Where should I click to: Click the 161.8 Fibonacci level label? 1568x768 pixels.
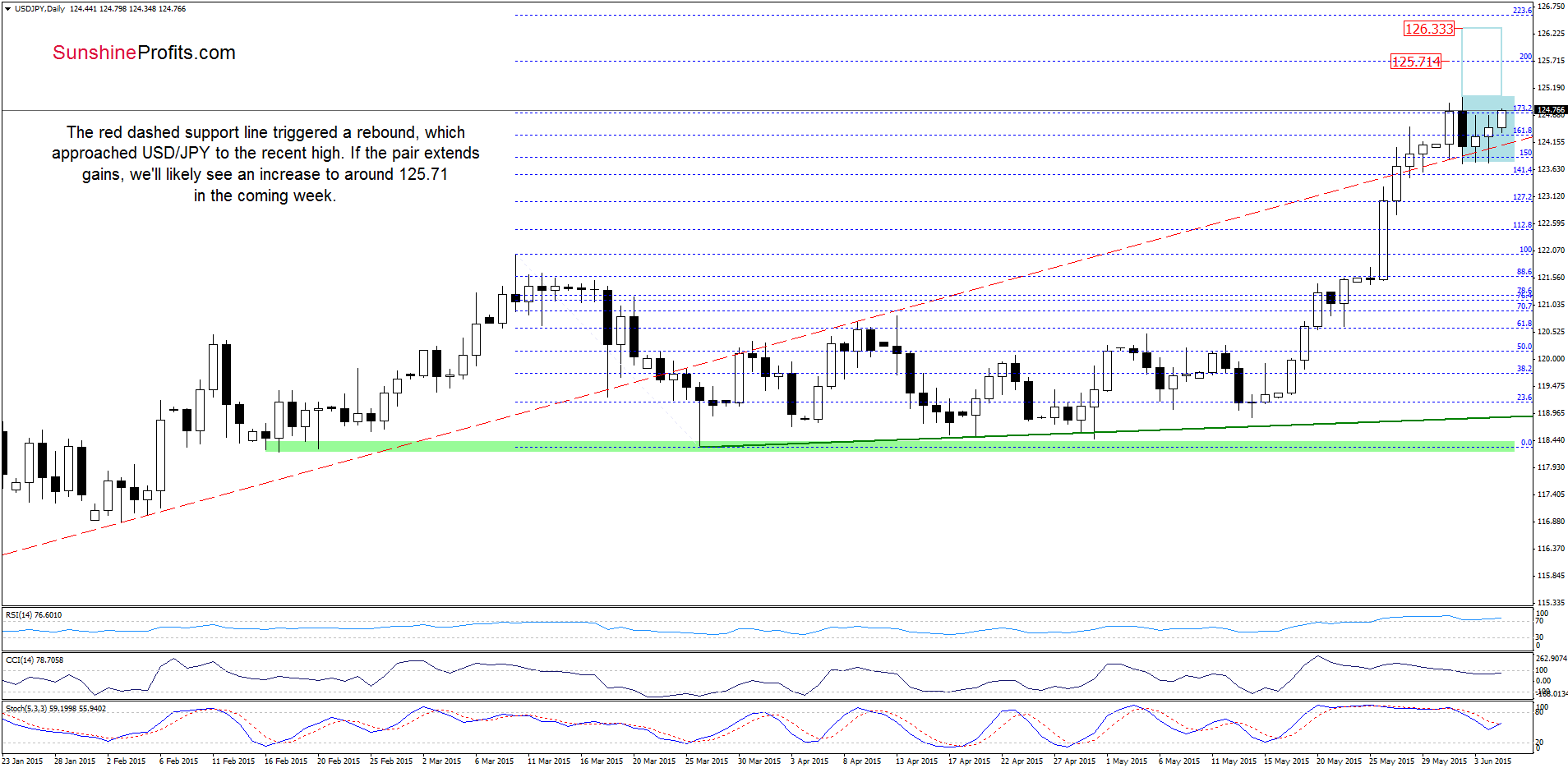(x=1522, y=131)
